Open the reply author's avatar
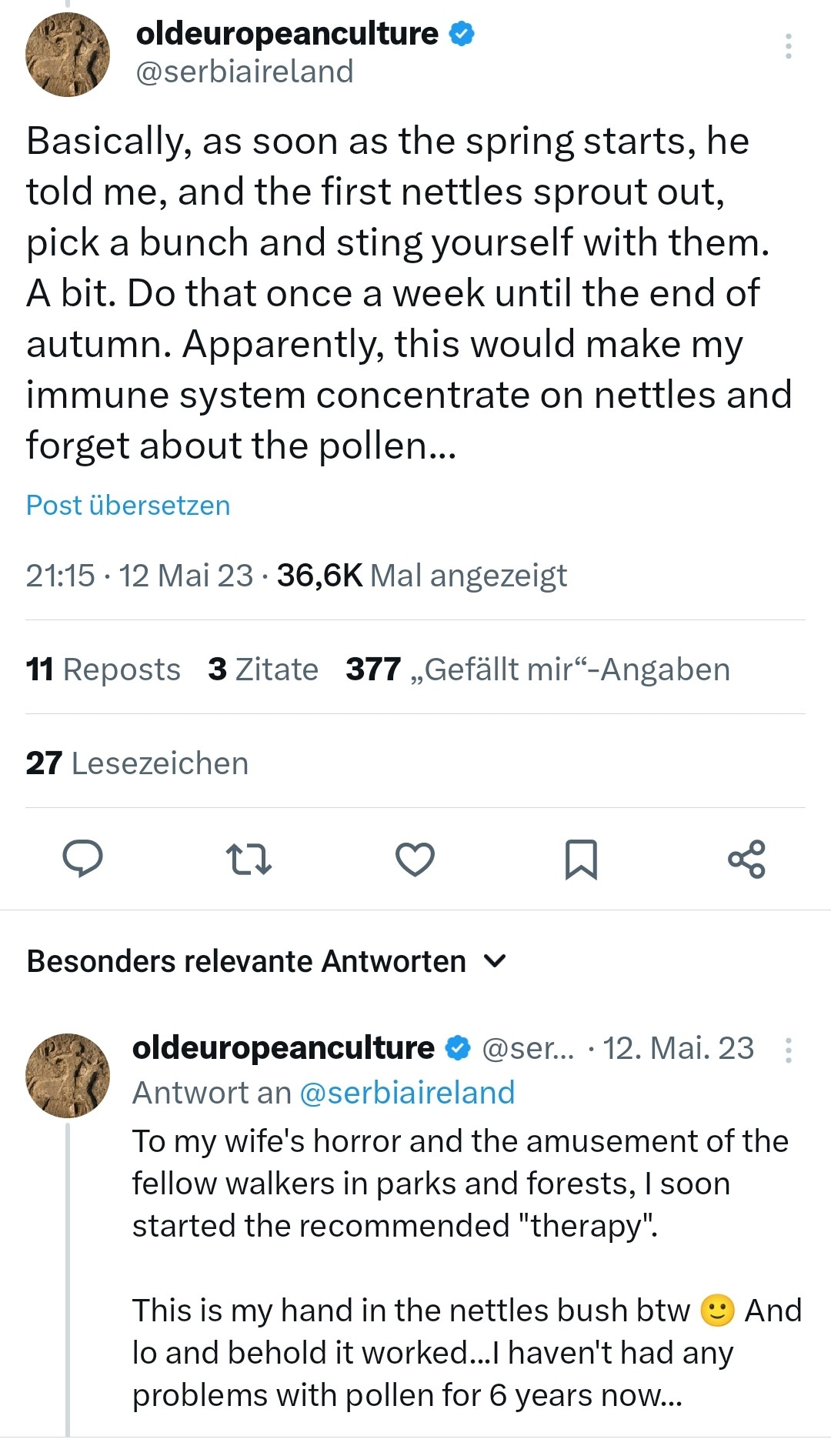 pyautogui.click(x=68, y=1075)
